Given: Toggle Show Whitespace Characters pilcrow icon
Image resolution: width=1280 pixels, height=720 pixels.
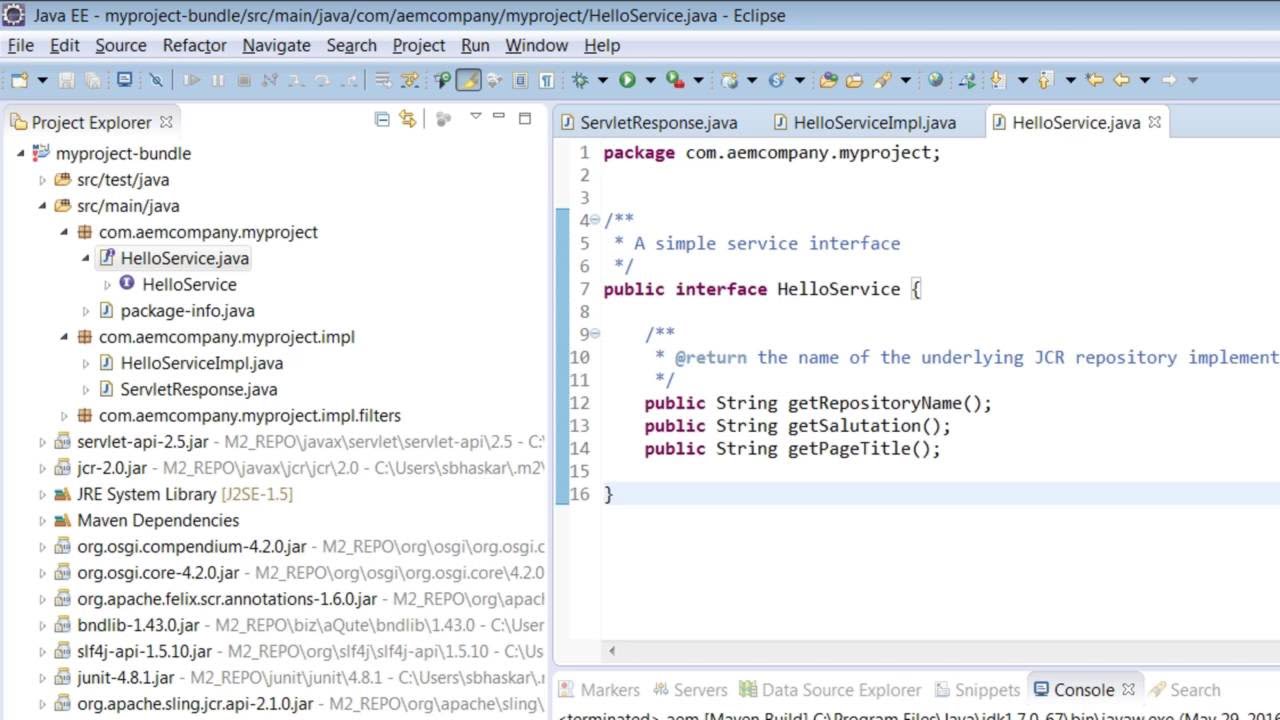Looking at the screenshot, I should pyautogui.click(x=546, y=80).
